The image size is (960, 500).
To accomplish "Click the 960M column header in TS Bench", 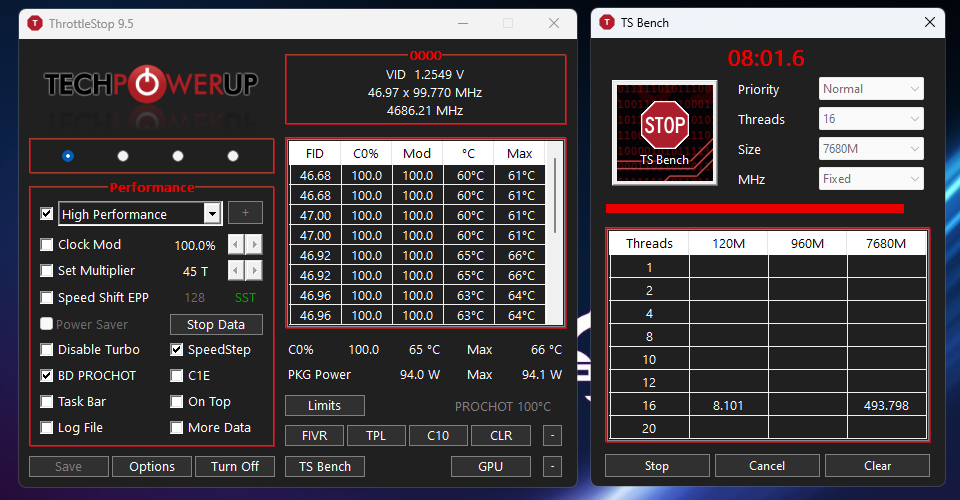I will tap(808, 244).
